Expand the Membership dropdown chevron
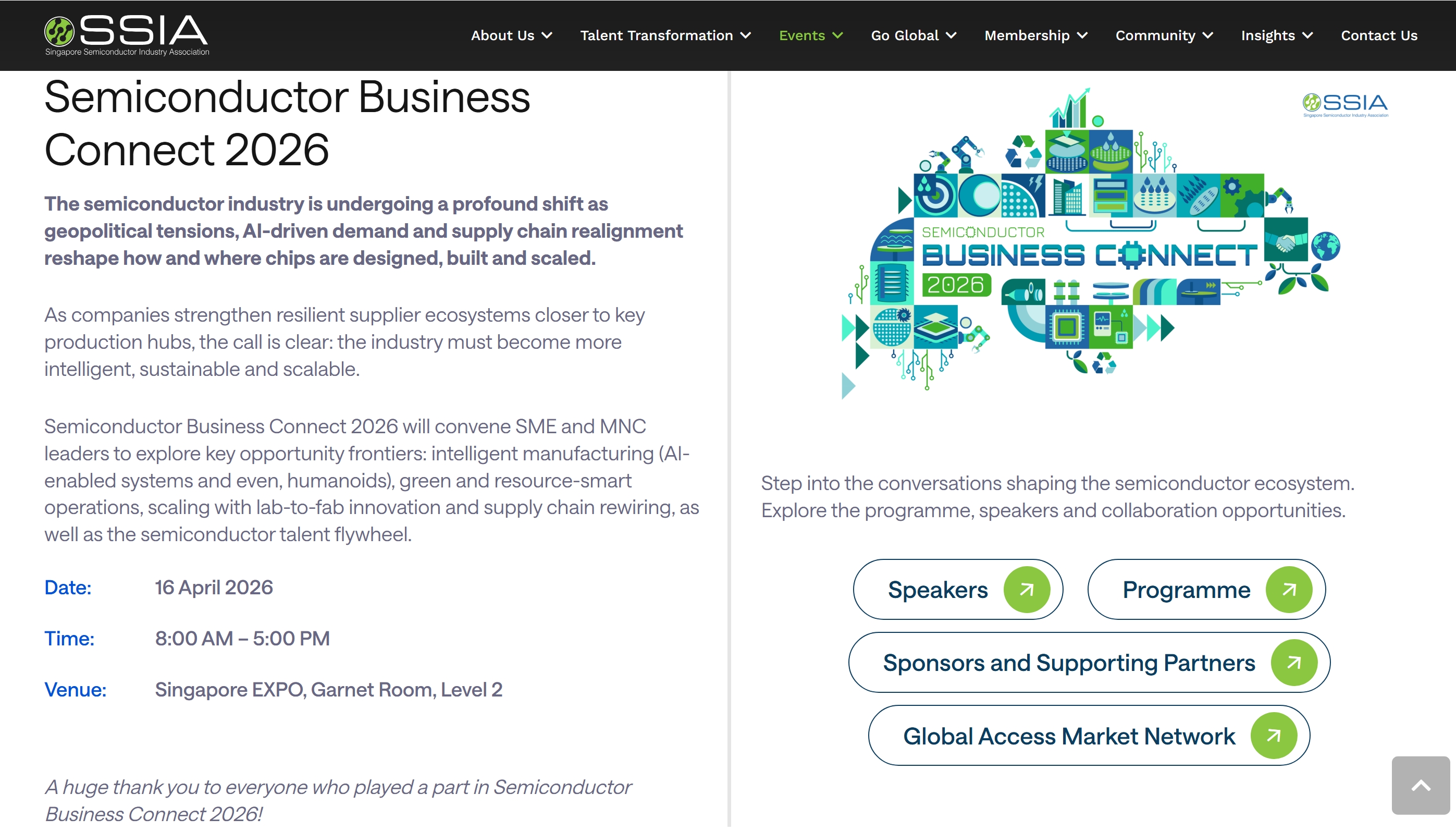The image size is (1456, 831). 1082,35
